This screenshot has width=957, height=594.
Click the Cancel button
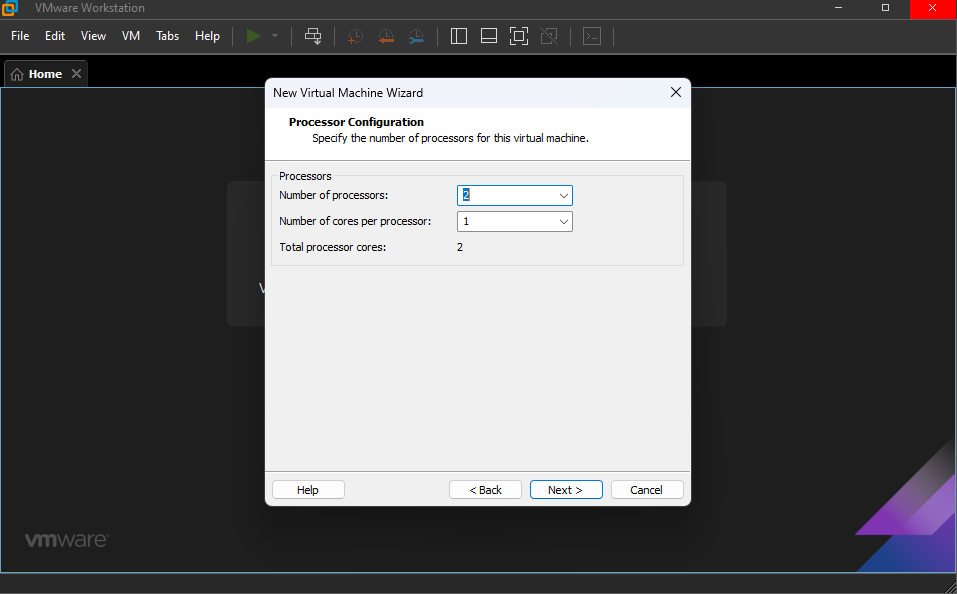coord(647,490)
